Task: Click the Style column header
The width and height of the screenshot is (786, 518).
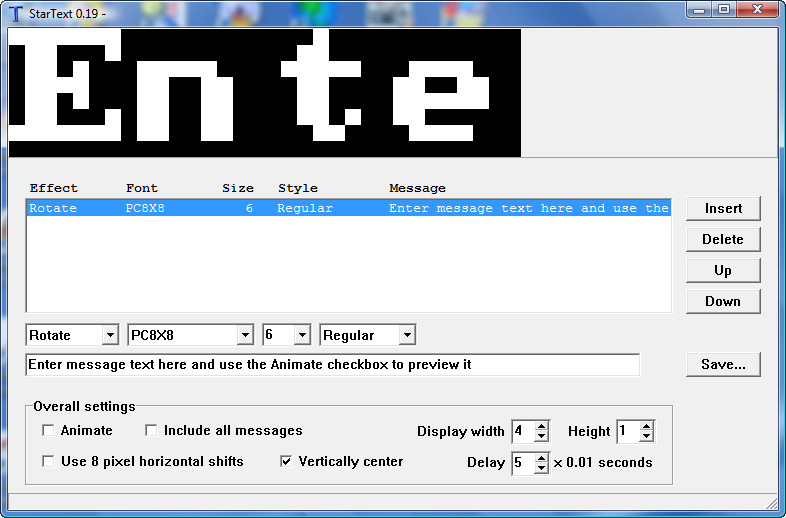Action: (x=298, y=188)
